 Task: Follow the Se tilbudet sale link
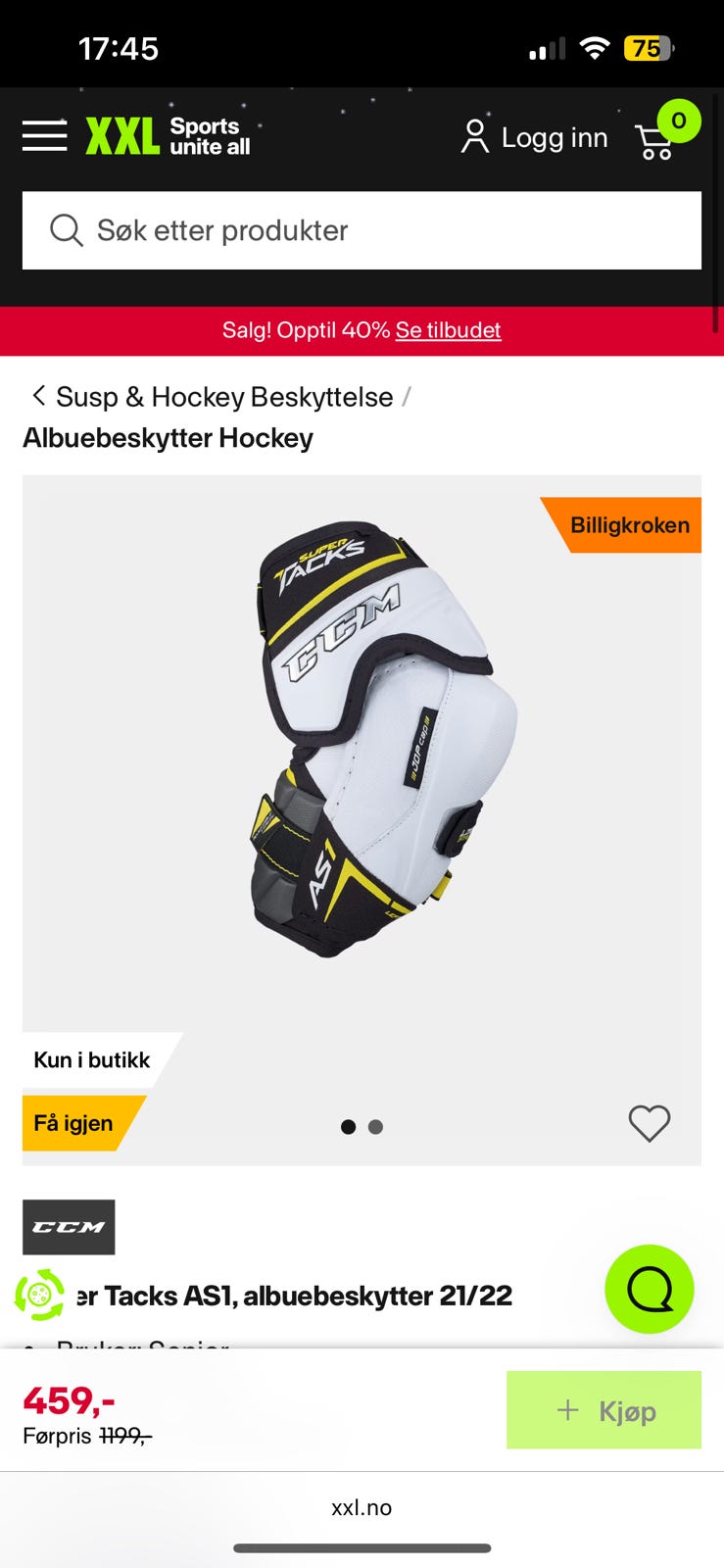tap(448, 330)
